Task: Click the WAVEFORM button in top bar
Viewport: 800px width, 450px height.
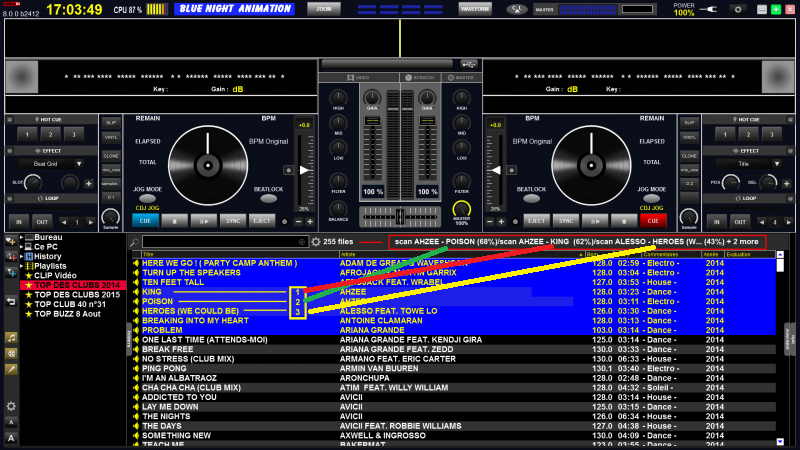Action: pos(474,9)
